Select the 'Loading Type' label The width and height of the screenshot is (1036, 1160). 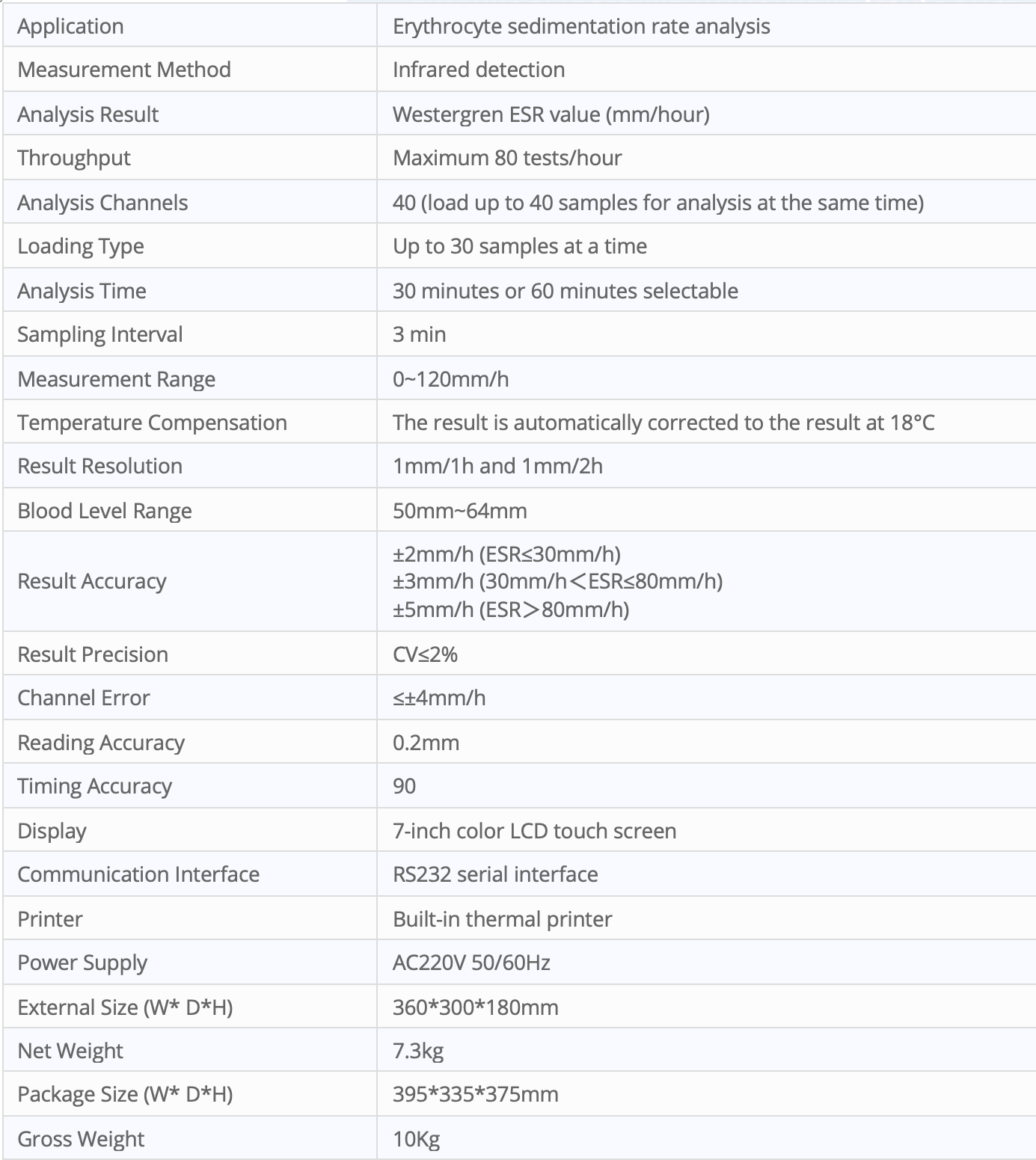pos(81,246)
